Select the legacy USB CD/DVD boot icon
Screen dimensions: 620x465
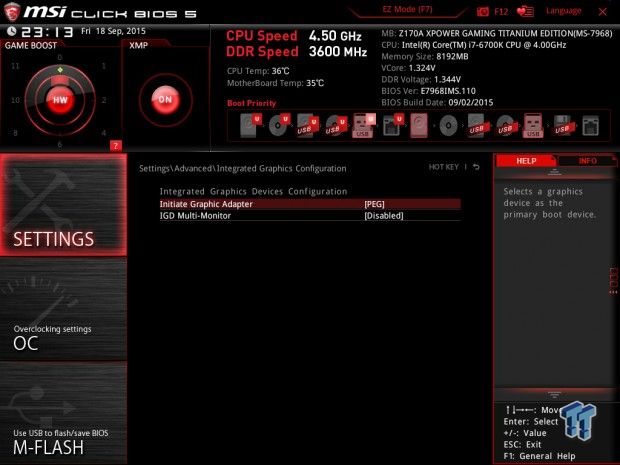pyautogui.click(x=505, y=126)
